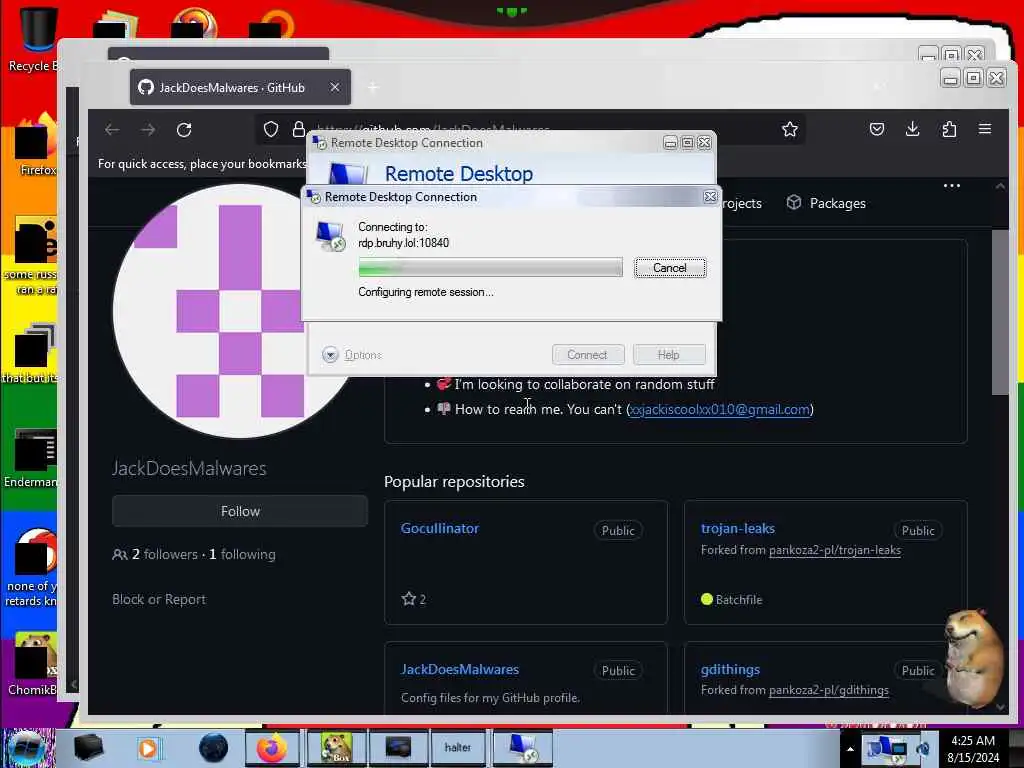Open the Firefox desktop shortcut
This screenshot has height=768, width=1024.
[x=36, y=145]
